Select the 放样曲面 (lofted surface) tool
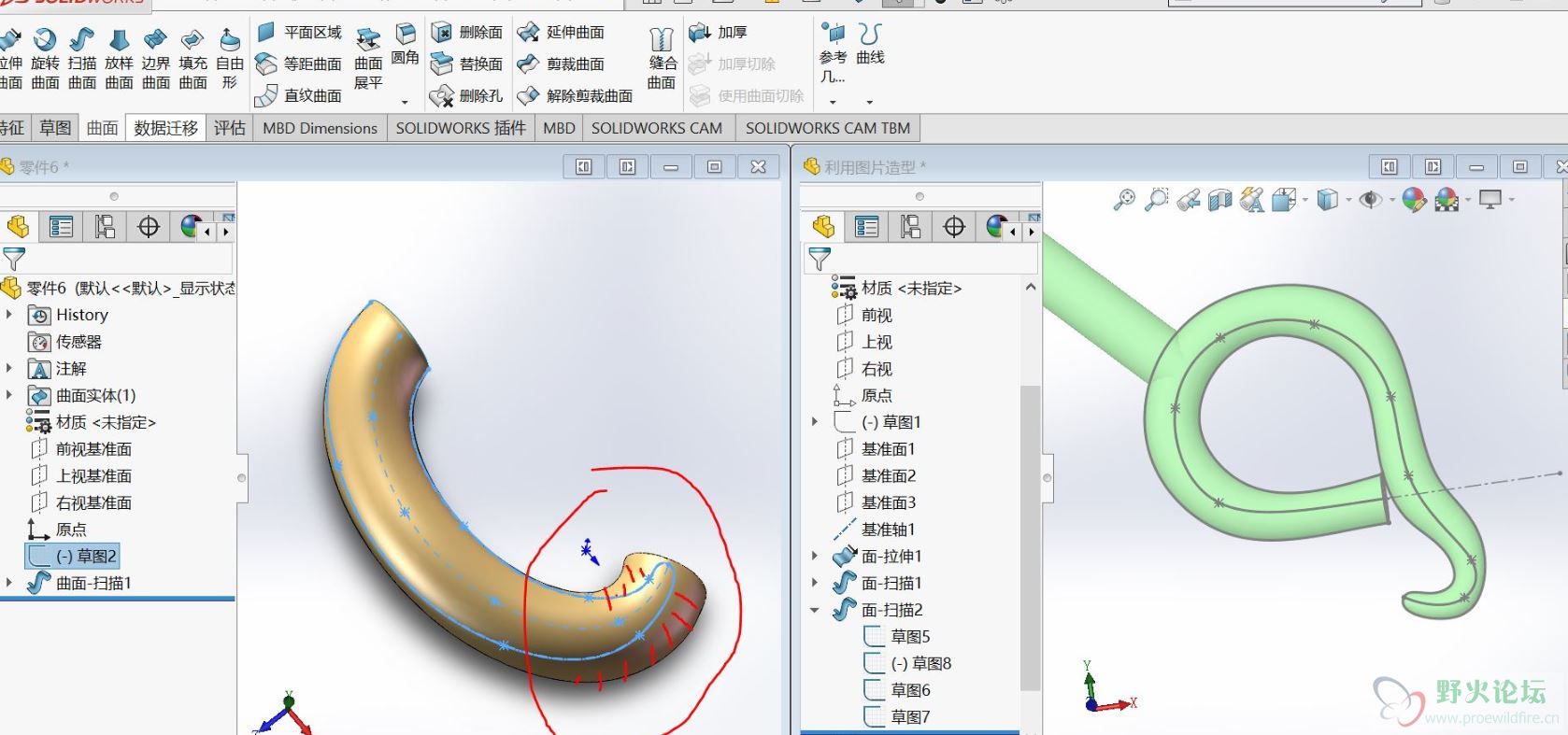Viewport: 1568px width, 735px height. (119, 59)
